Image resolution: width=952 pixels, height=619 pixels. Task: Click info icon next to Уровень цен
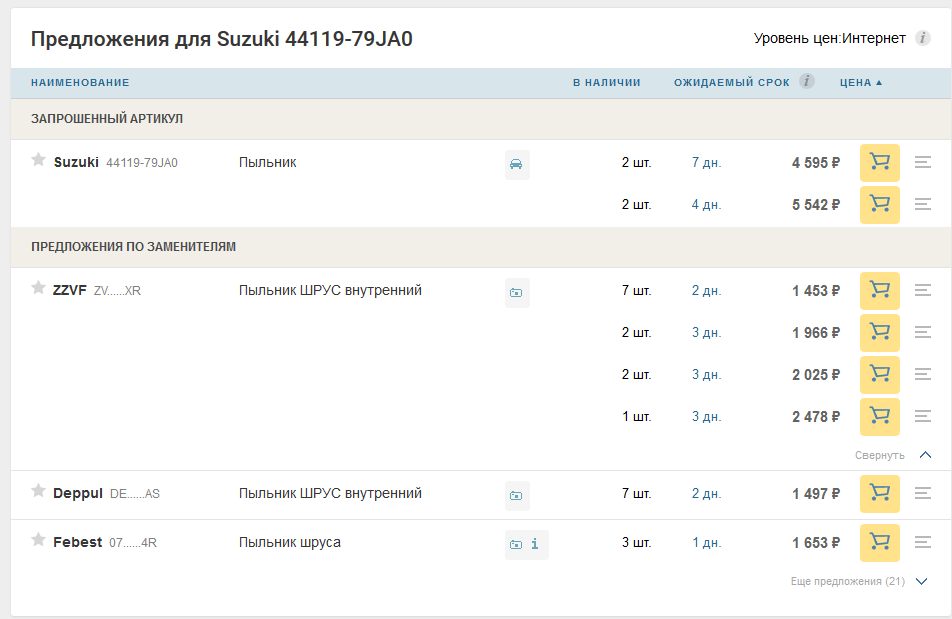pyautogui.click(x=923, y=39)
